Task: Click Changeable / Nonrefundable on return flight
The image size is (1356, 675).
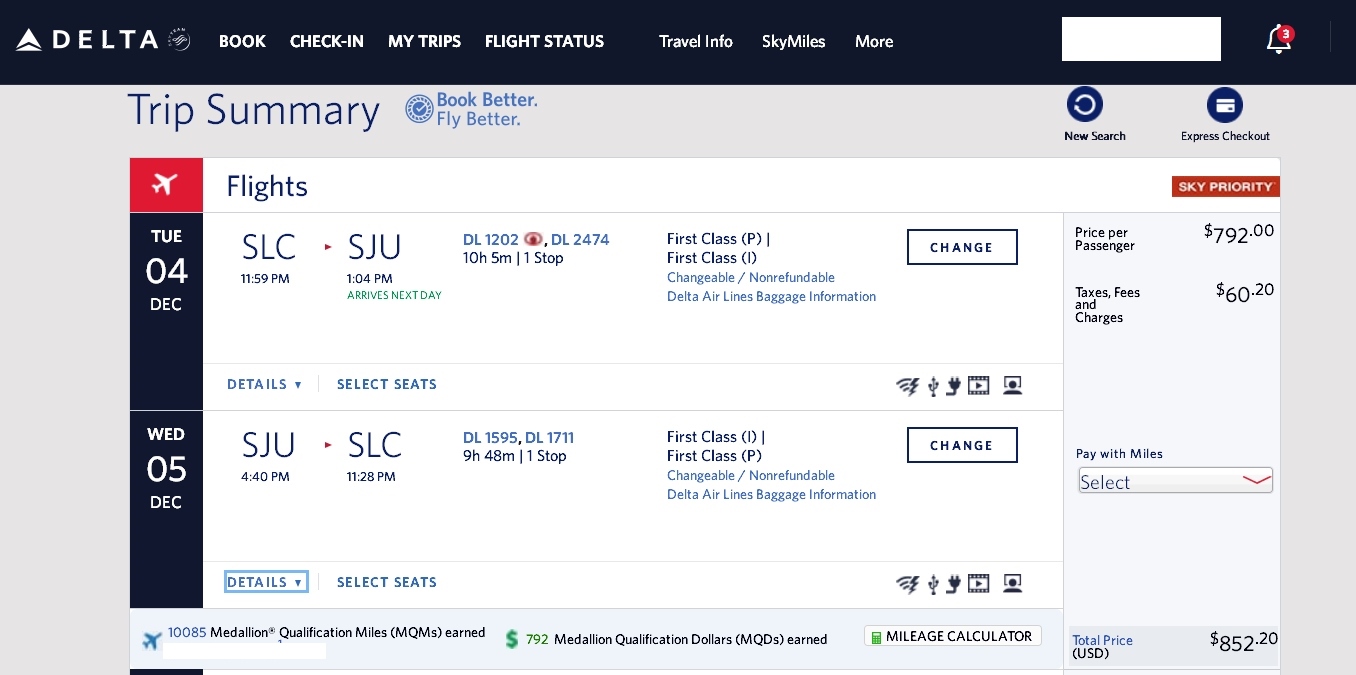Action: pyautogui.click(x=751, y=475)
